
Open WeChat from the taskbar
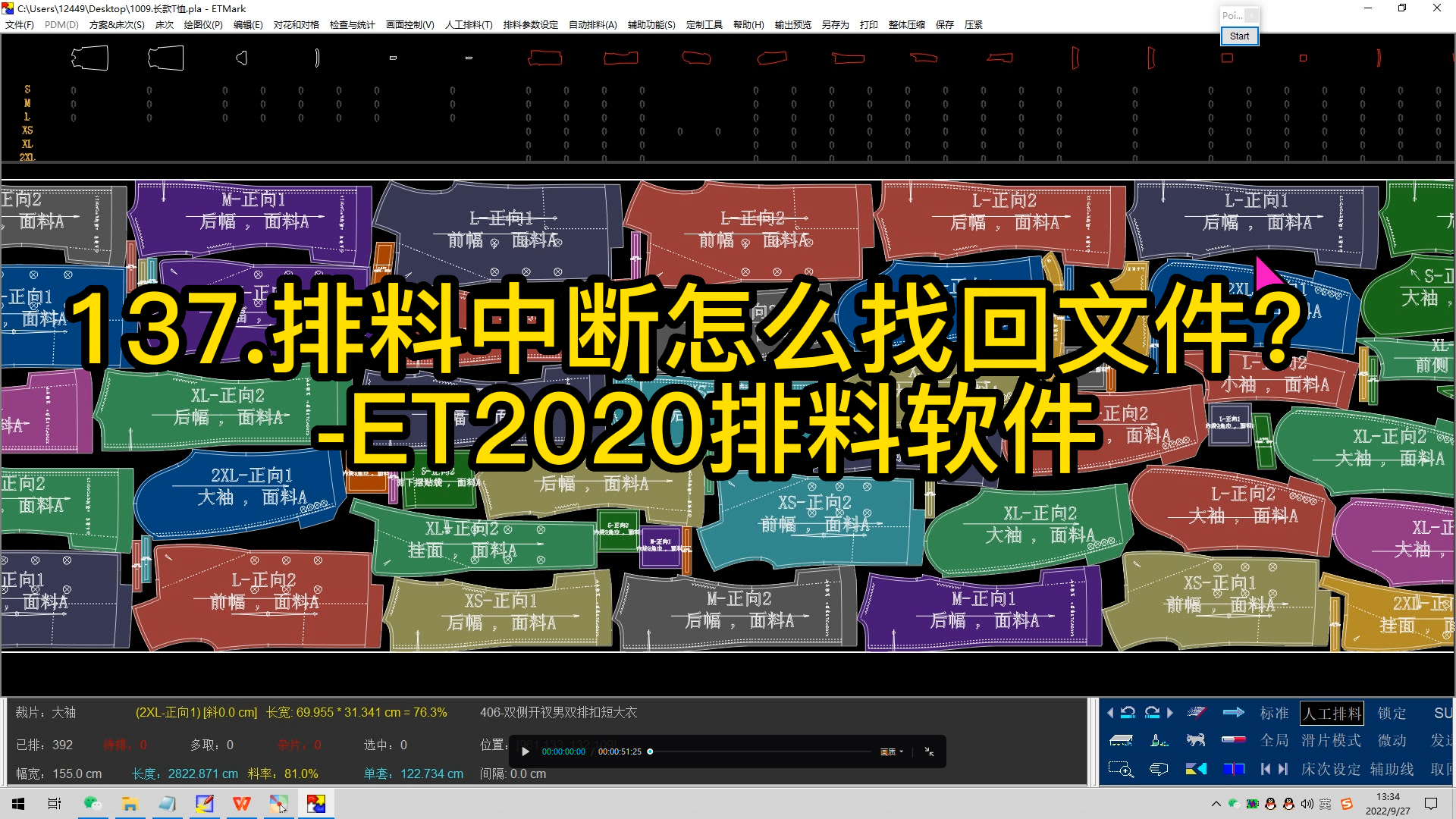(93, 804)
